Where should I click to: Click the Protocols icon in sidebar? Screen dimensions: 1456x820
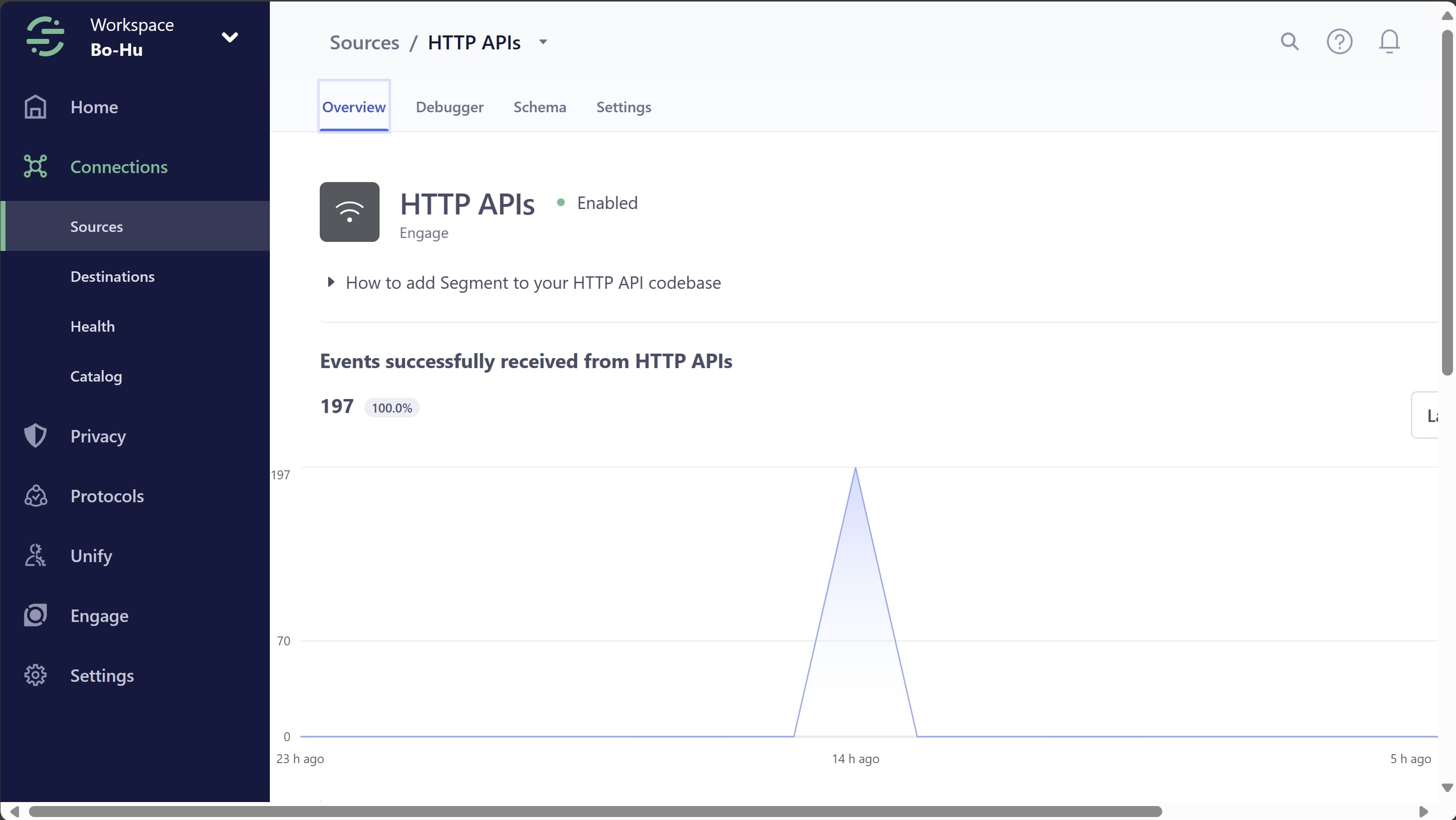tap(35, 496)
